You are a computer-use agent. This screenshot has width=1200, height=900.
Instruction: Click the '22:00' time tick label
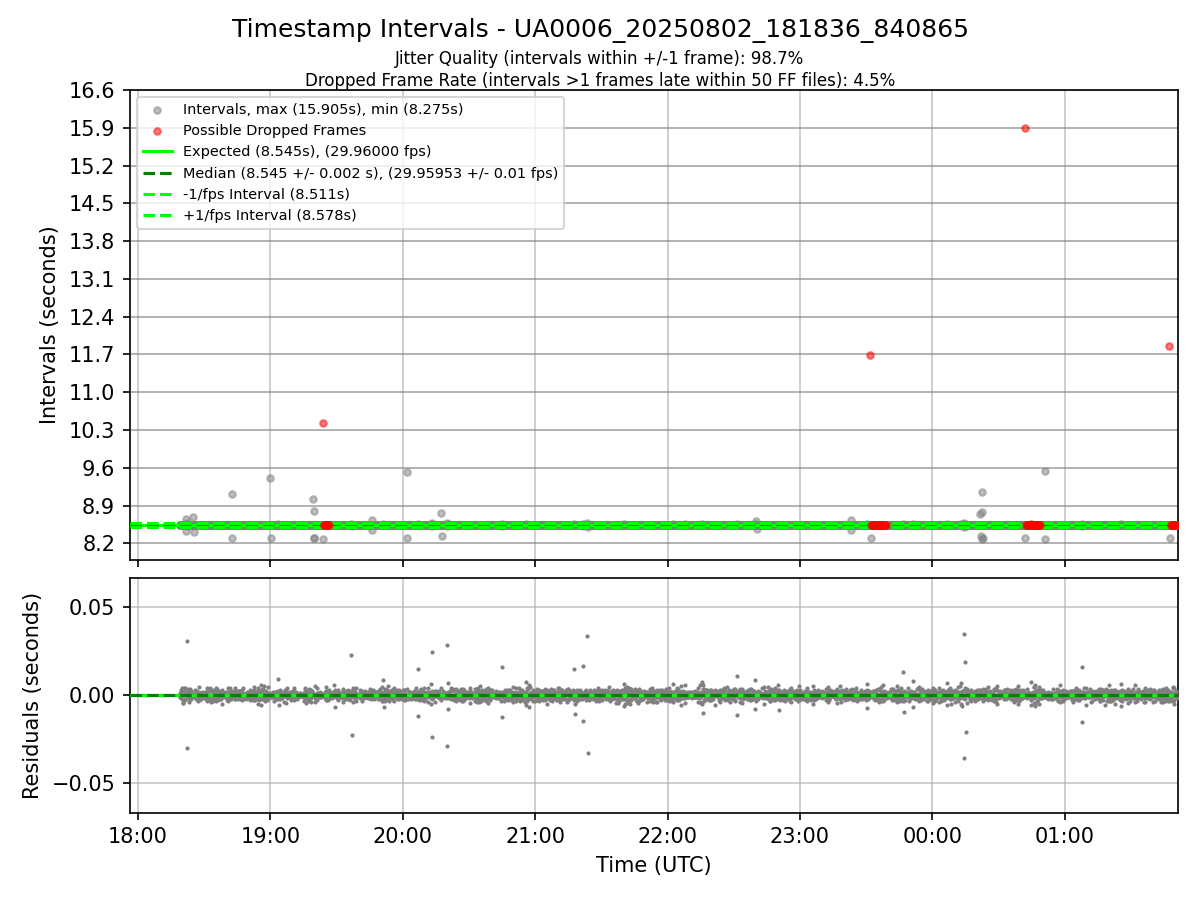coord(667,834)
